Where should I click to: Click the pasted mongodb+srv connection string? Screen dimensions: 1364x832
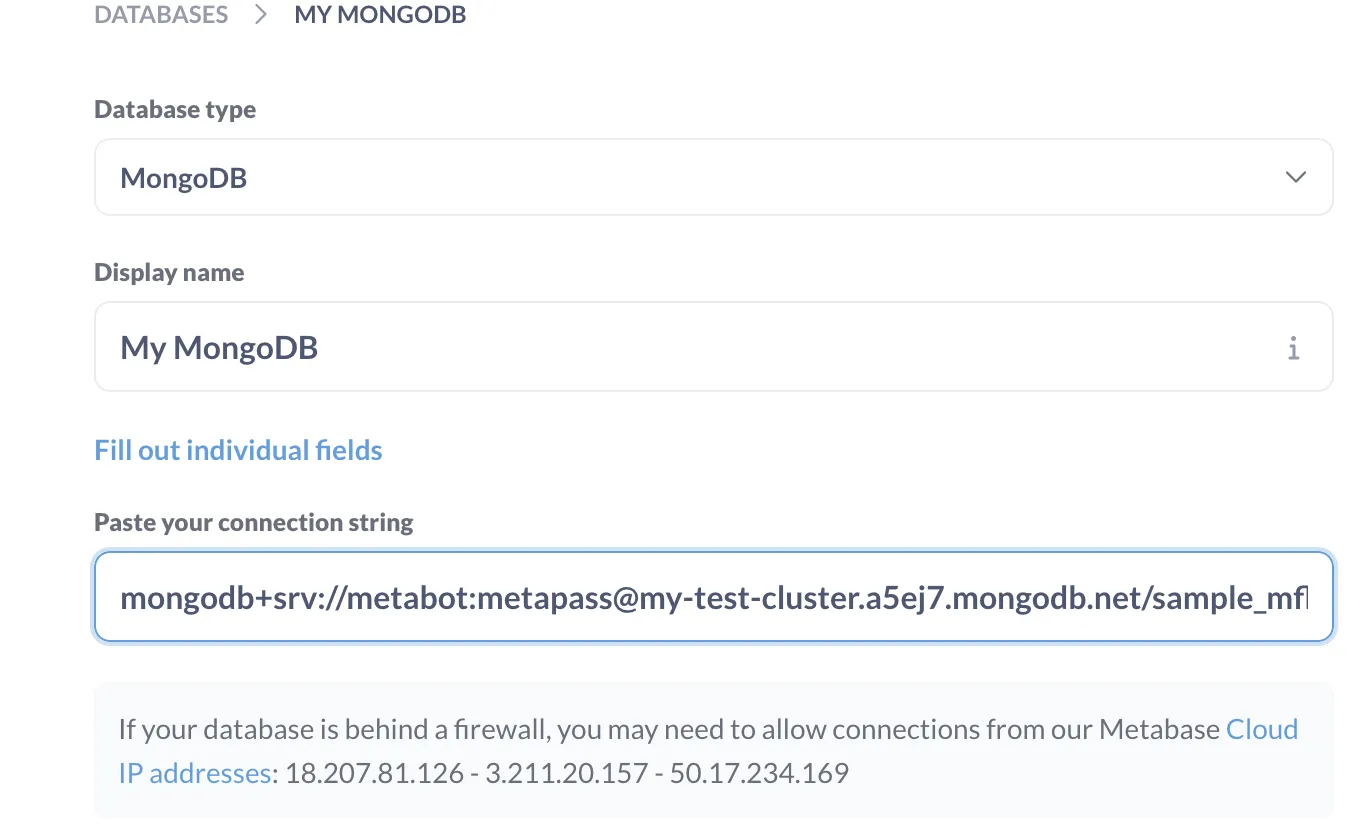click(x=700, y=597)
